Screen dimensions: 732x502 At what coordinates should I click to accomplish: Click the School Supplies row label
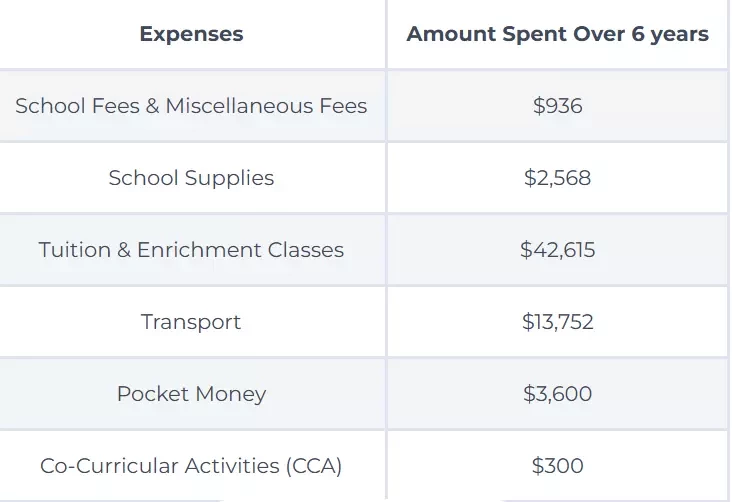[191, 178]
